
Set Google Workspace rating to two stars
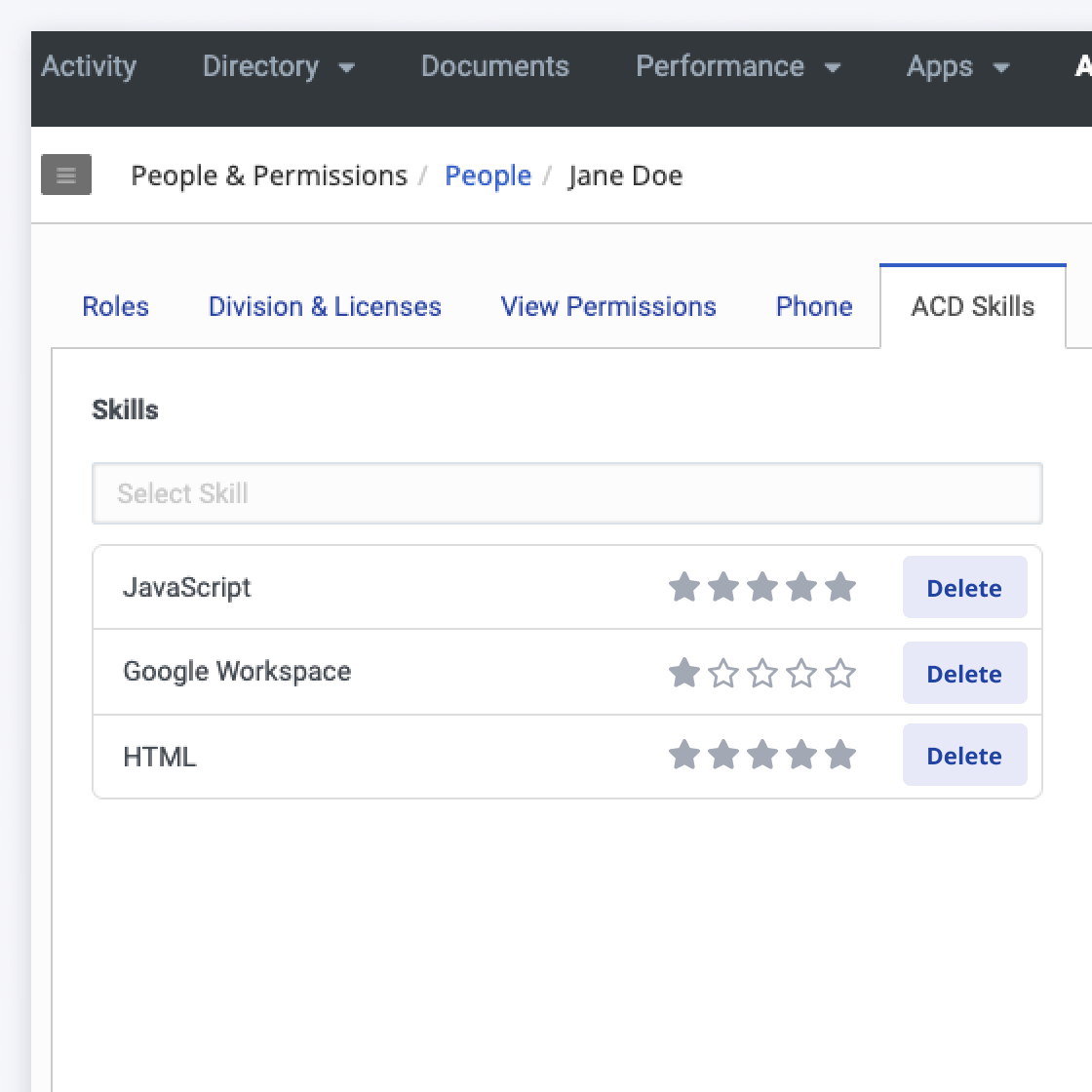pyautogui.click(x=723, y=674)
